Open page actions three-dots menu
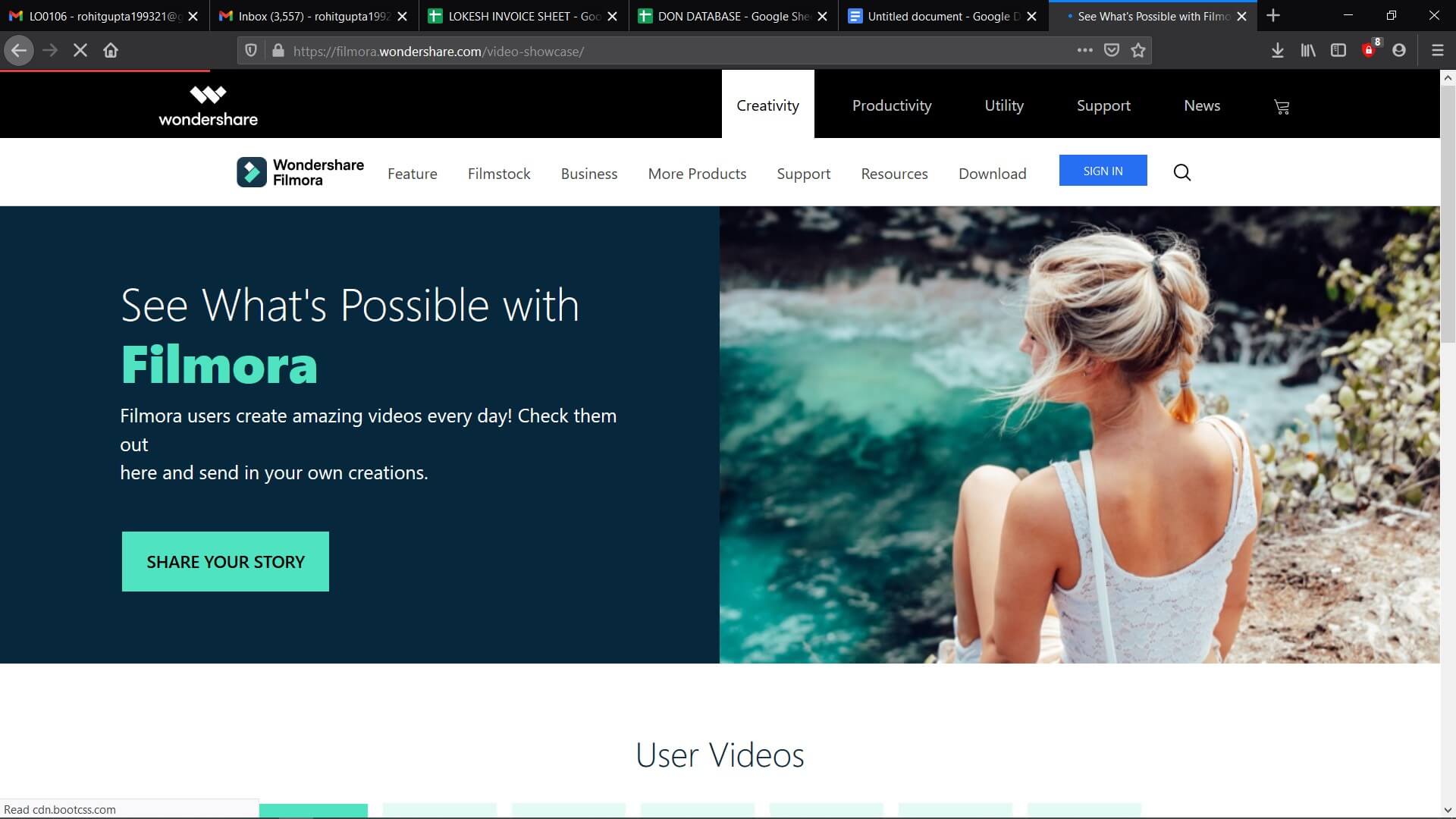The width and height of the screenshot is (1456, 819). click(1084, 51)
